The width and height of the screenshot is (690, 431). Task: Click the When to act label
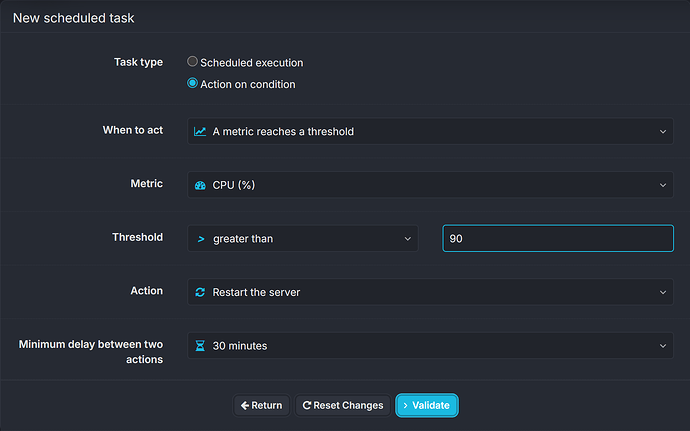pos(132,130)
